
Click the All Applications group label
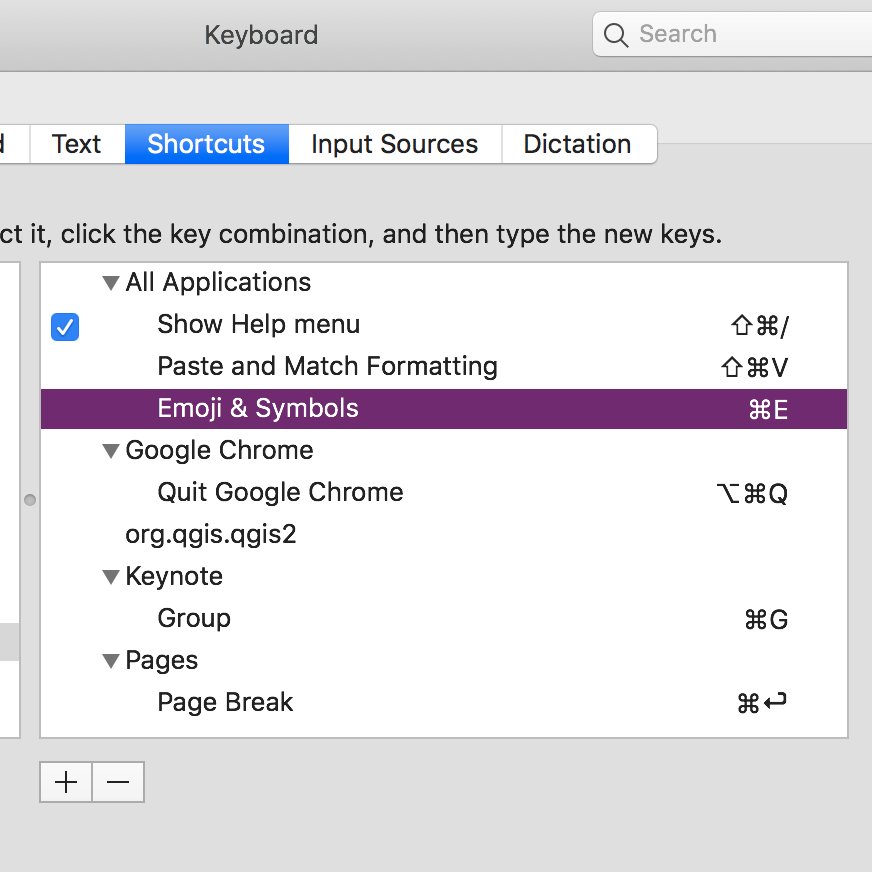click(218, 283)
